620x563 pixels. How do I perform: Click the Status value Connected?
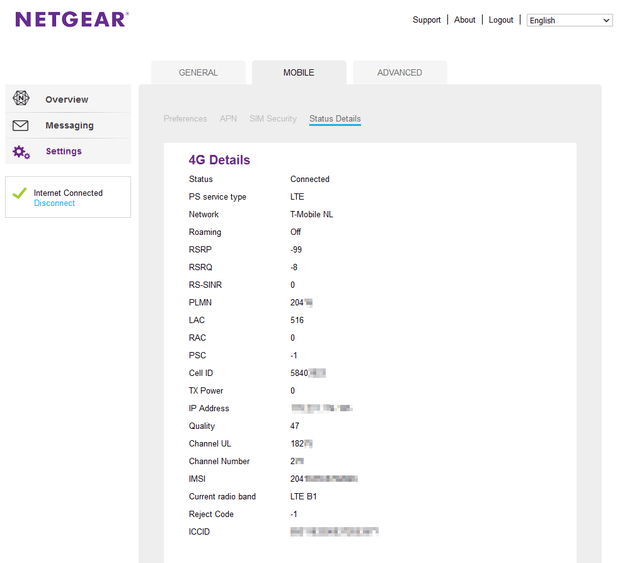point(310,179)
